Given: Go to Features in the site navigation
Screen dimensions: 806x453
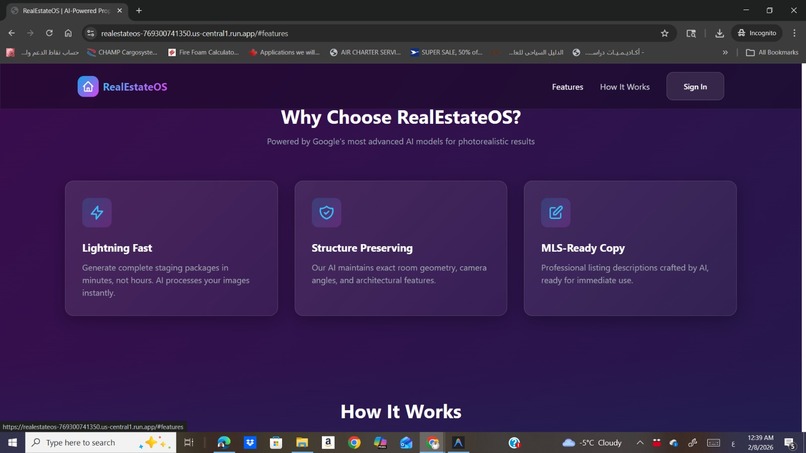Looking at the screenshot, I should tap(567, 87).
